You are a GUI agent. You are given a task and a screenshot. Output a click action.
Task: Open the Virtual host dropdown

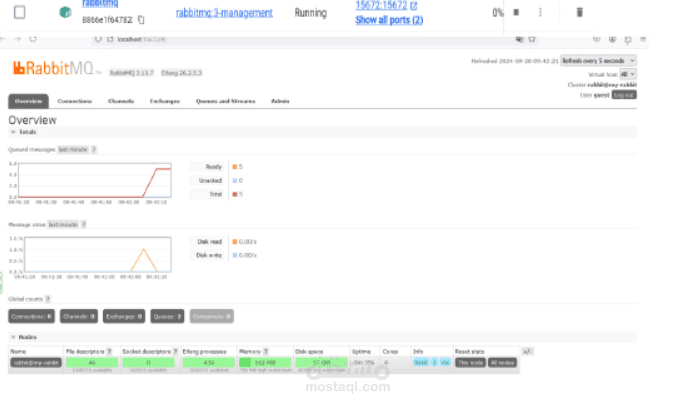tap(628, 74)
